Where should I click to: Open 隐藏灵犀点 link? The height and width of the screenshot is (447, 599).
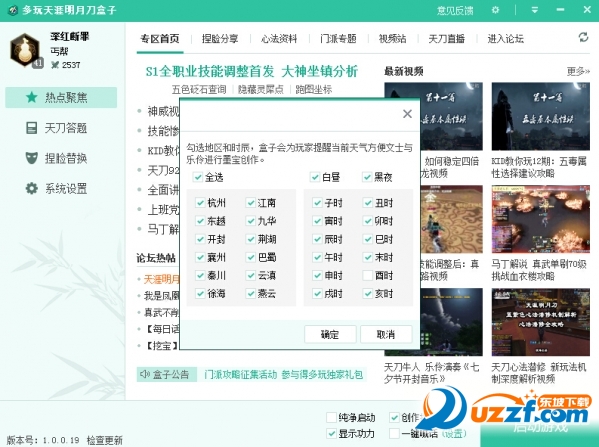click(x=261, y=89)
